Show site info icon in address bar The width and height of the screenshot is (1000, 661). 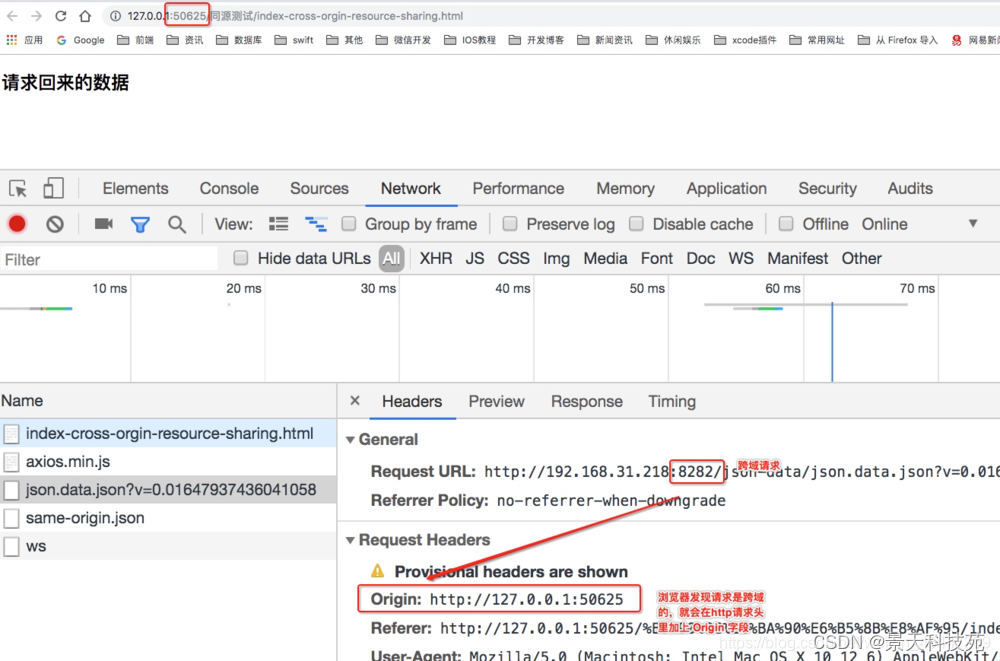[115, 16]
